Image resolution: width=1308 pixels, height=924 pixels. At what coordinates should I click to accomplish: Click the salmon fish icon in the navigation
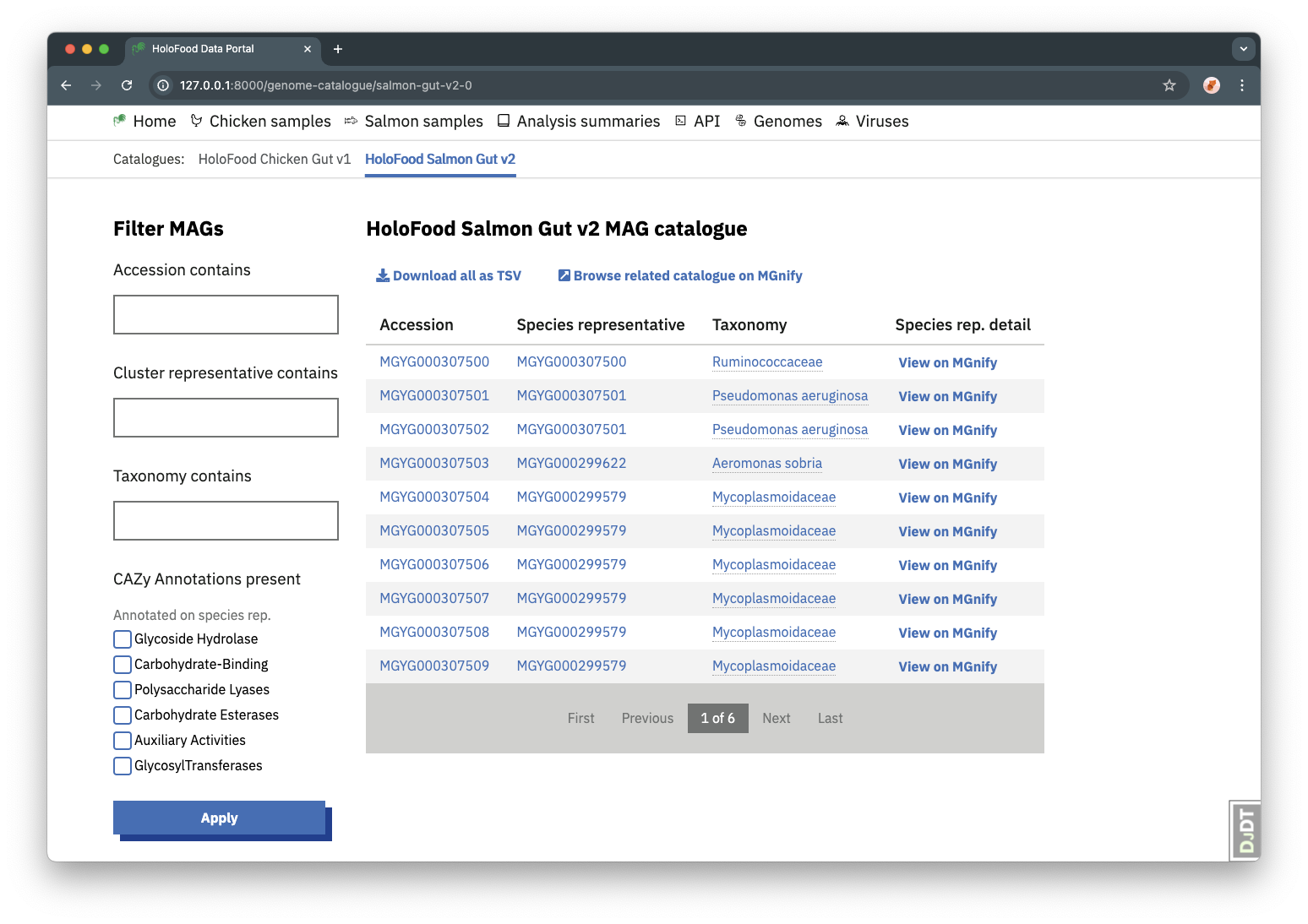tap(351, 122)
